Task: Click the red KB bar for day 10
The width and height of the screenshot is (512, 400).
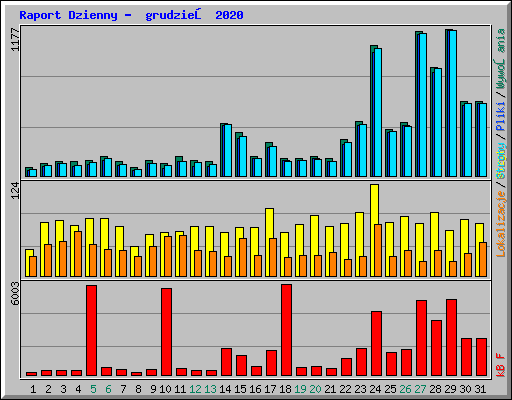Action: pos(167,332)
